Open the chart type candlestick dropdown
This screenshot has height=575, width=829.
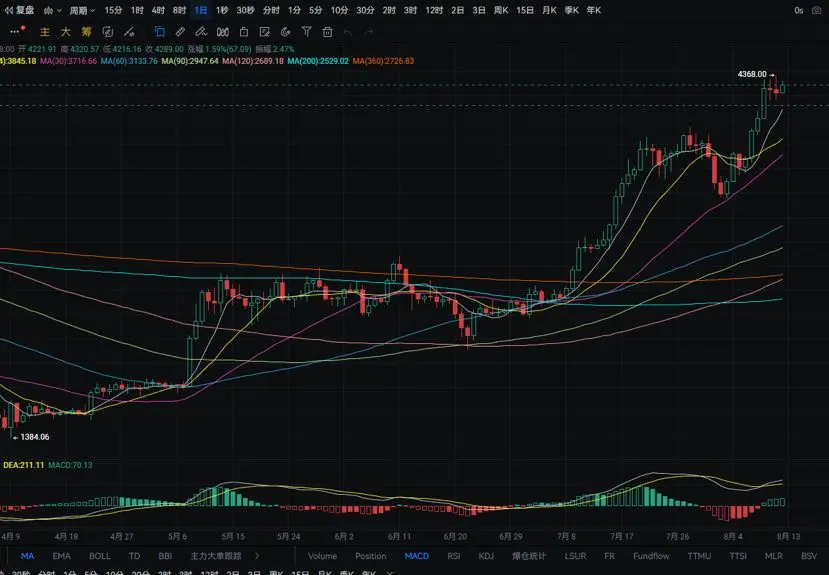click(52, 11)
